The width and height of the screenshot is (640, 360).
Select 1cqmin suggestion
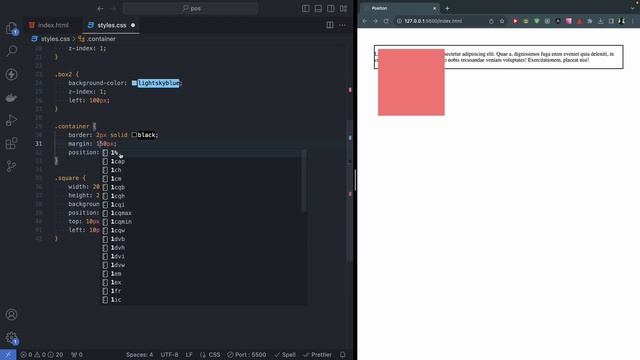(x=204, y=222)
